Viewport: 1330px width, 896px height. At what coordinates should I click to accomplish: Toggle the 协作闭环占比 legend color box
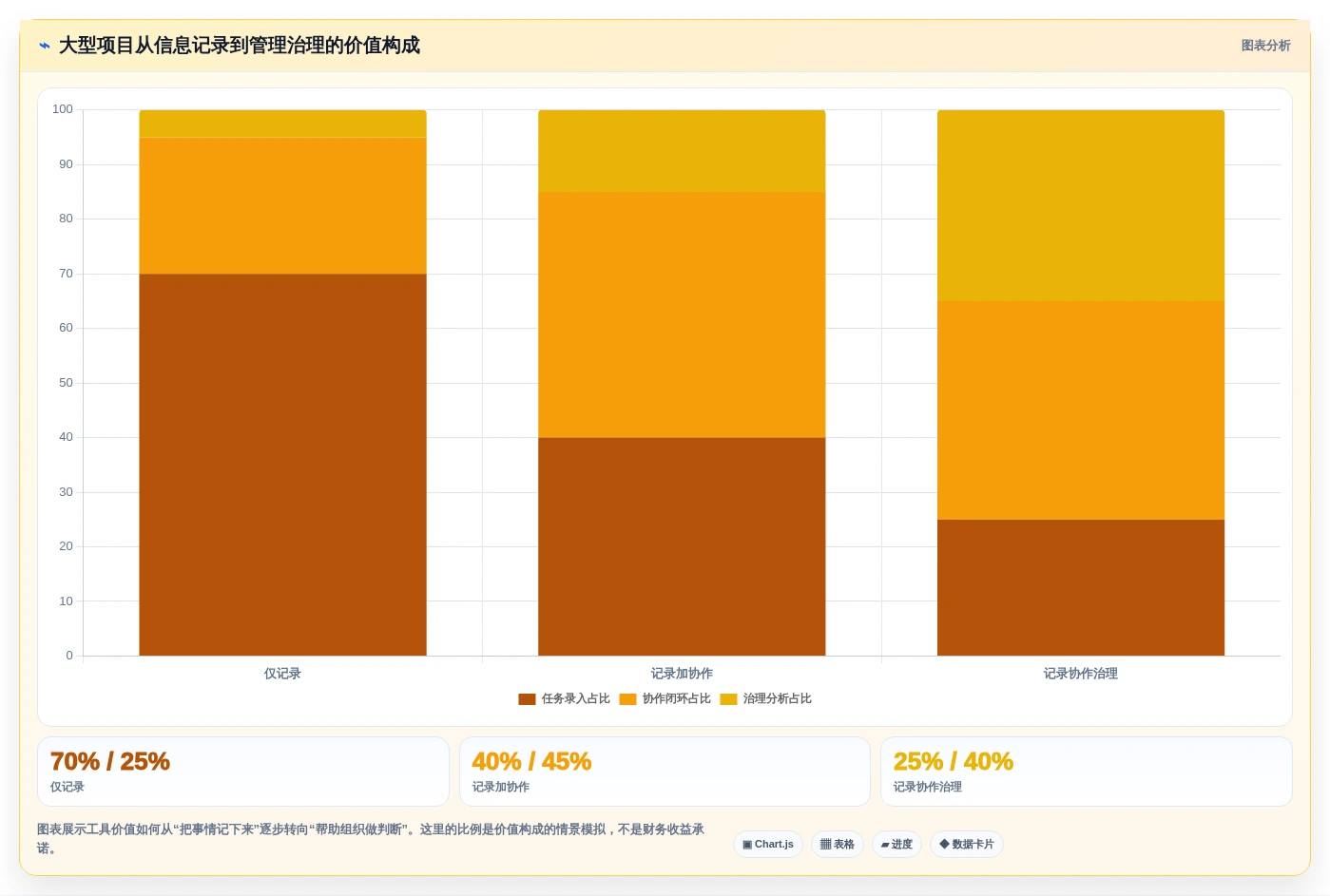tap(627, 699)
